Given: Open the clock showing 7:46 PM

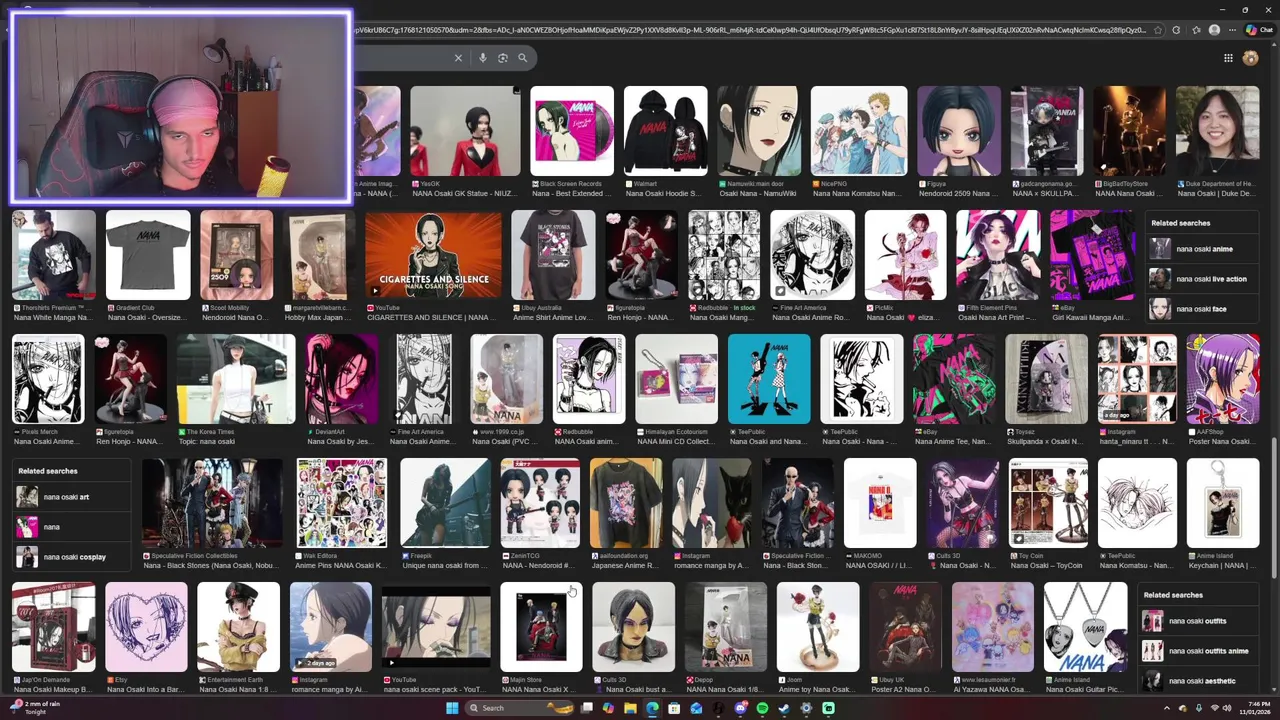Looking at the screenshot, I should point(1257,708).
